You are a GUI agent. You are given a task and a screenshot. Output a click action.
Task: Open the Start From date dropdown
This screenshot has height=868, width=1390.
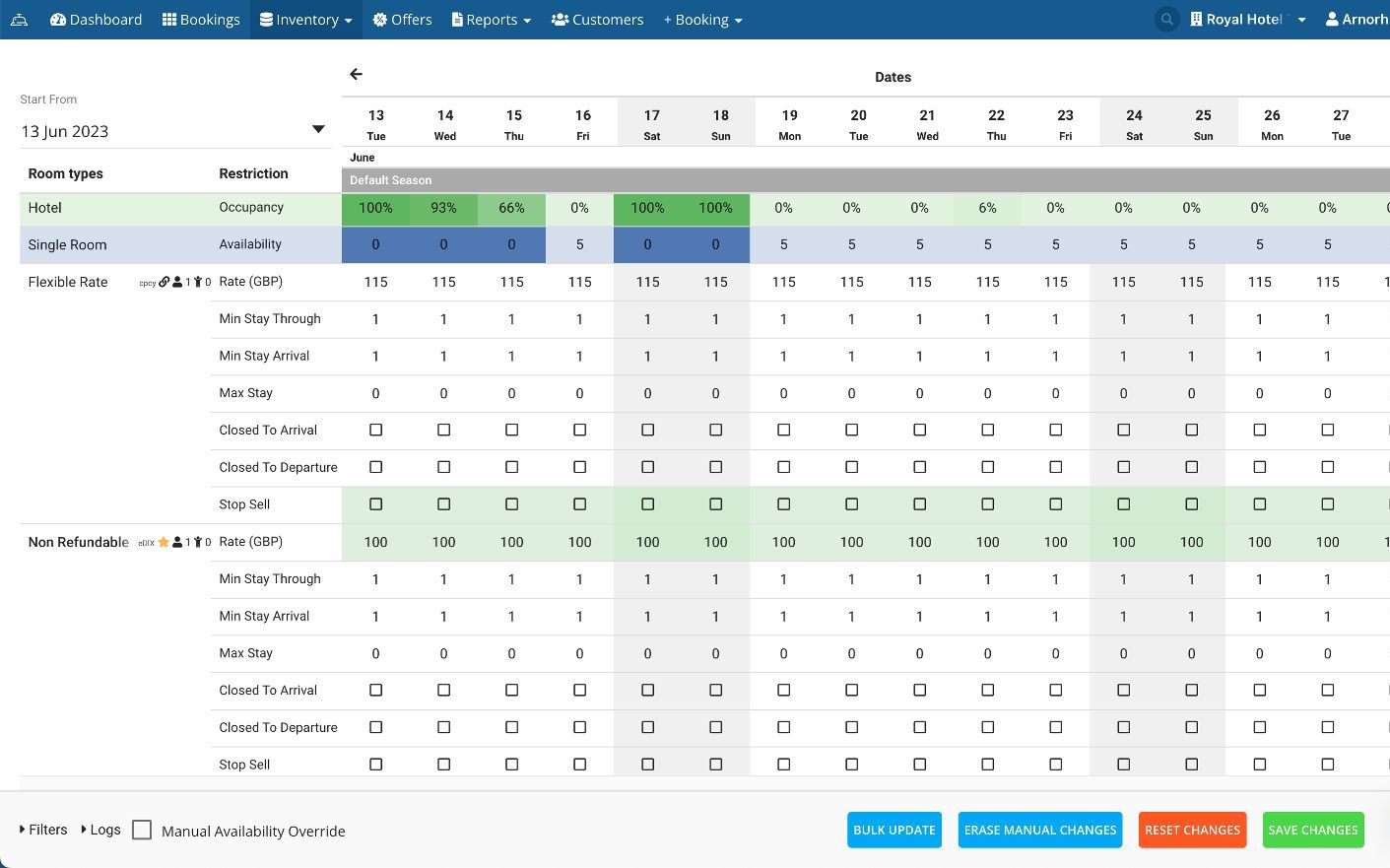click(x=317, y=130)
